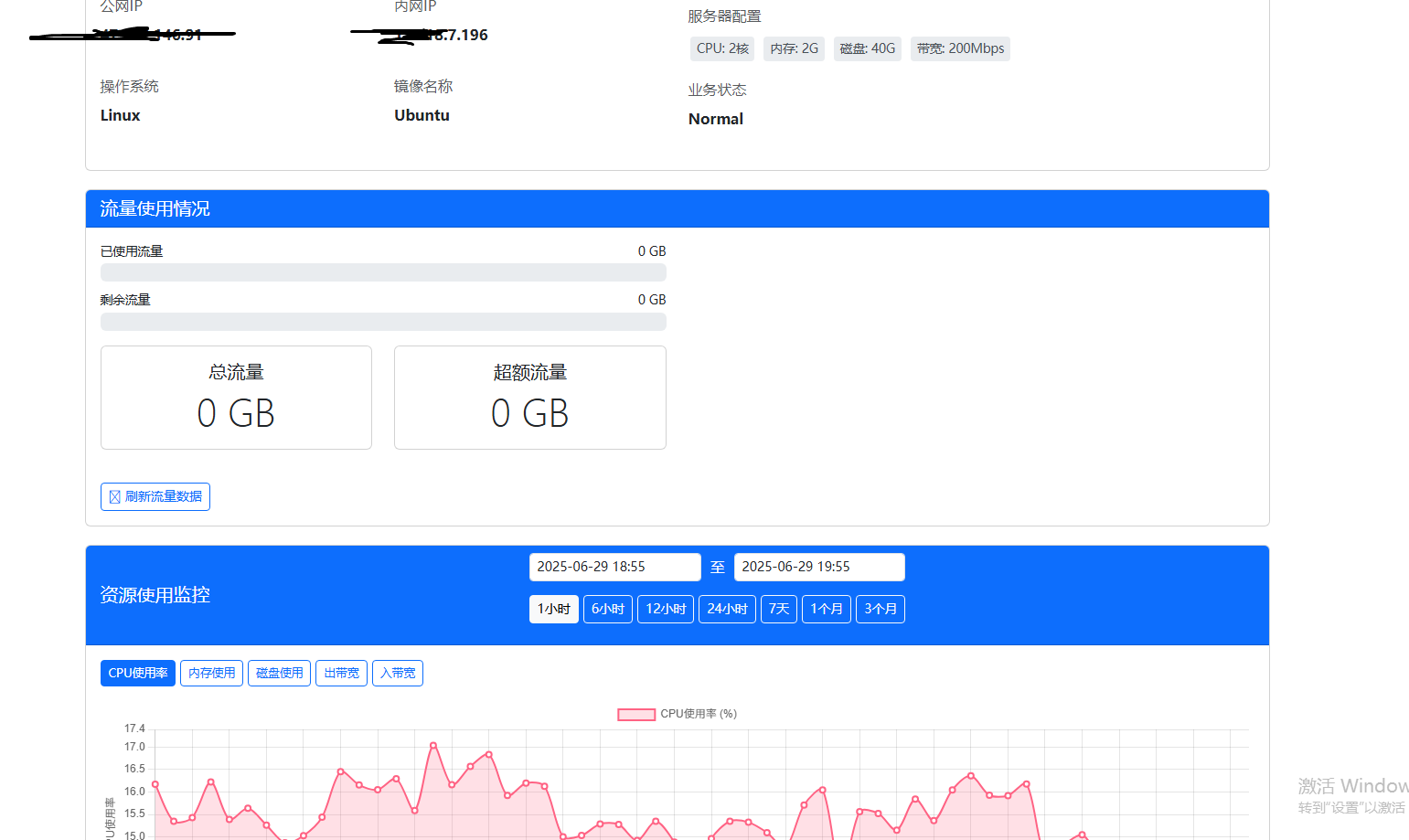Edit the end time 2025-06-29 19:55 field

tap(819, 567)
